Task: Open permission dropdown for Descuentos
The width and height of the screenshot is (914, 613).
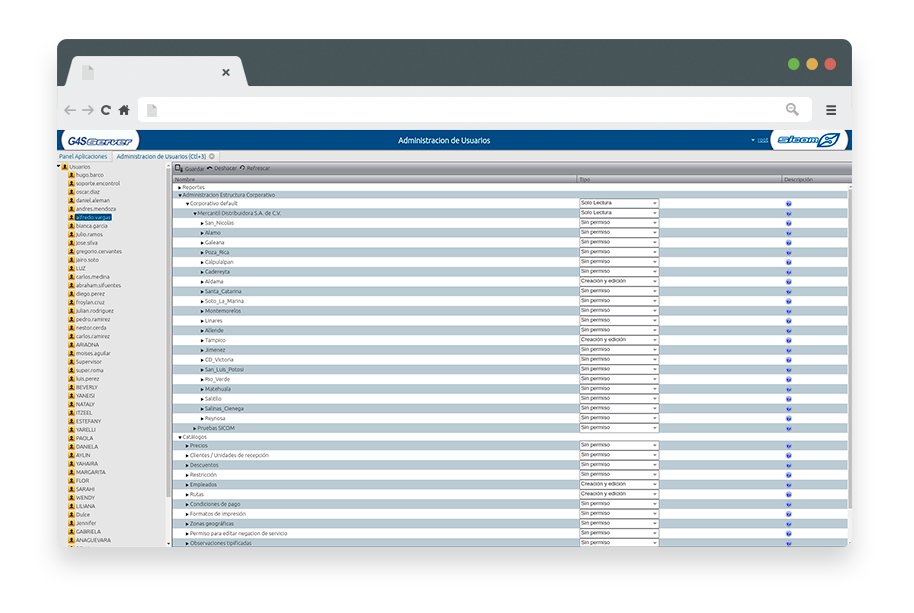Action: click(619, 465)
